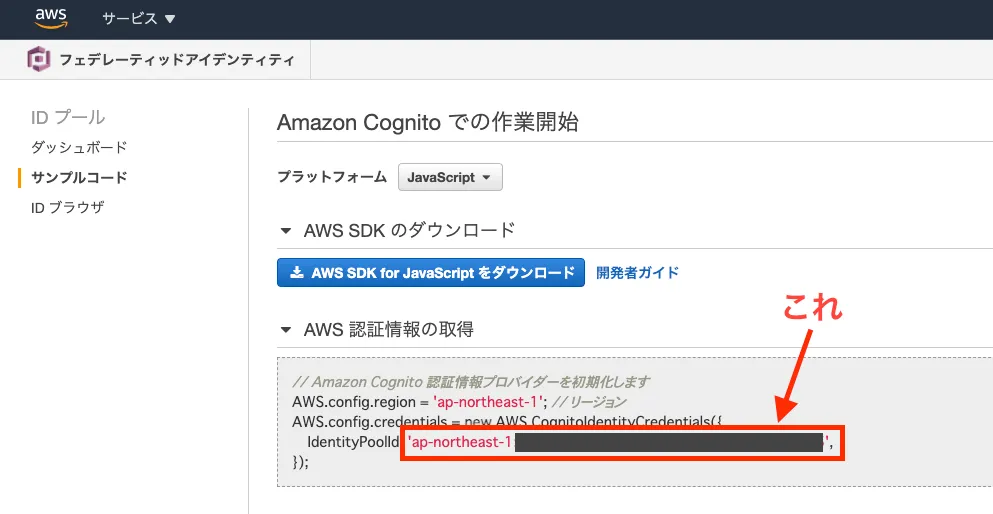Select the フェデレーティッドアイデンティティ tab
Viewport: 993px width, 514px height.
(176, 60)
